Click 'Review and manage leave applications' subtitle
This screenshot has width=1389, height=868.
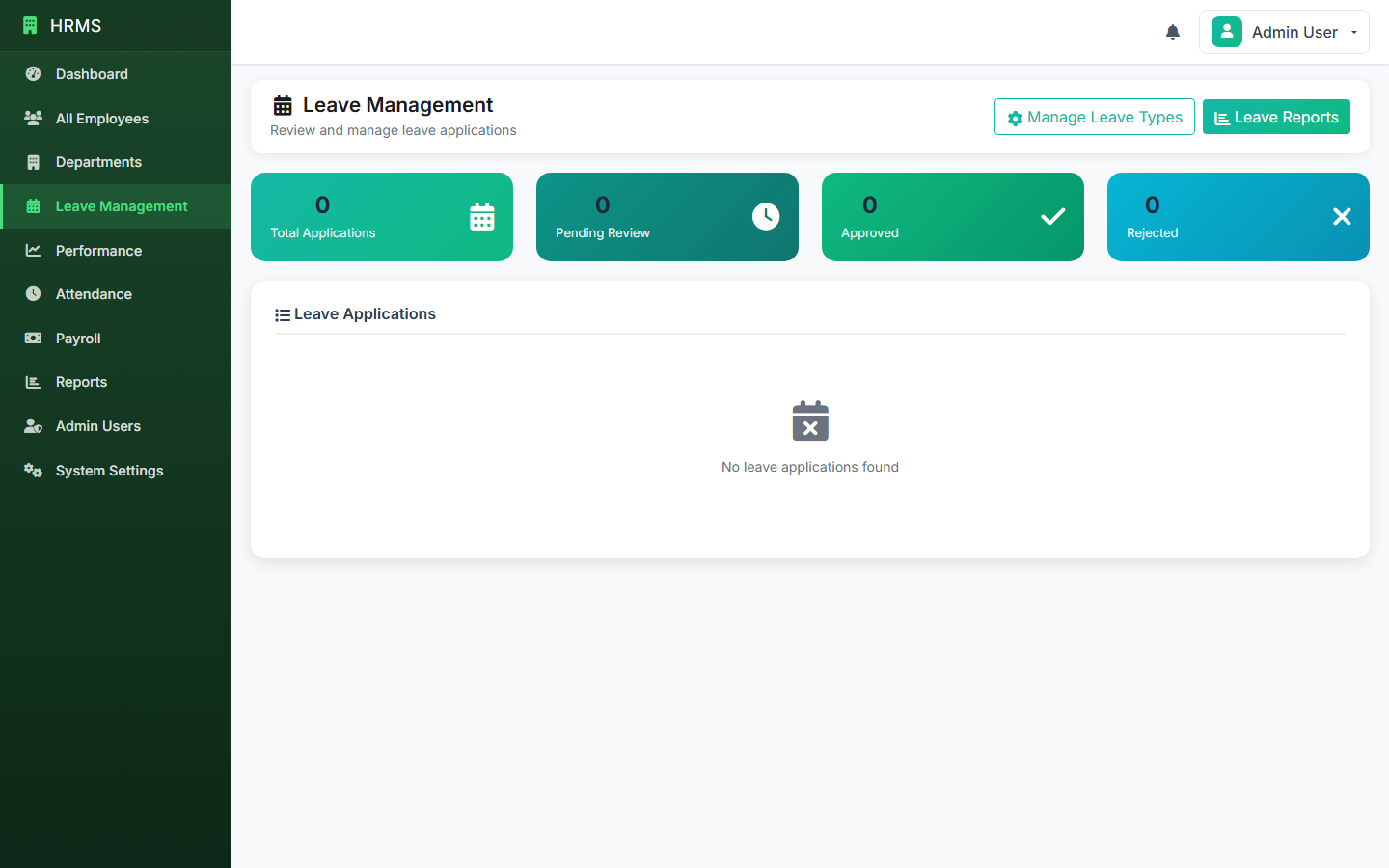[394, 130]
